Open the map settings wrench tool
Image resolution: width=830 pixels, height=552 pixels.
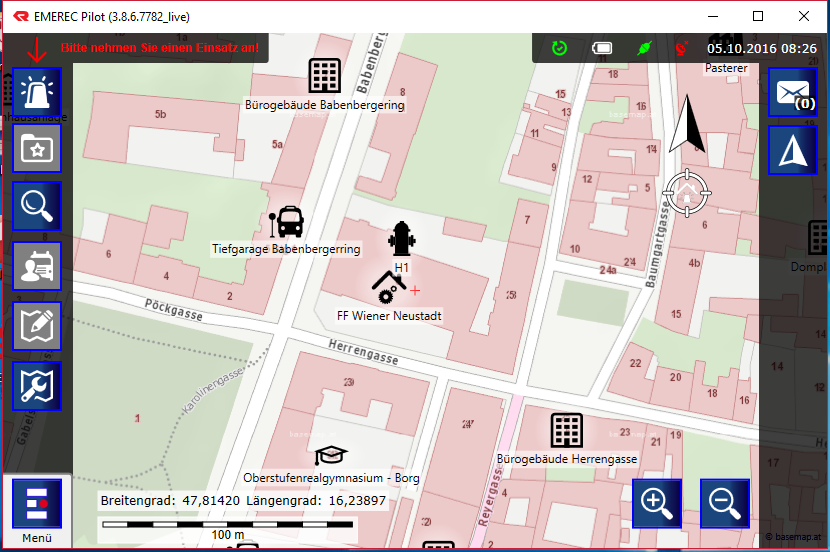point(37,386)
